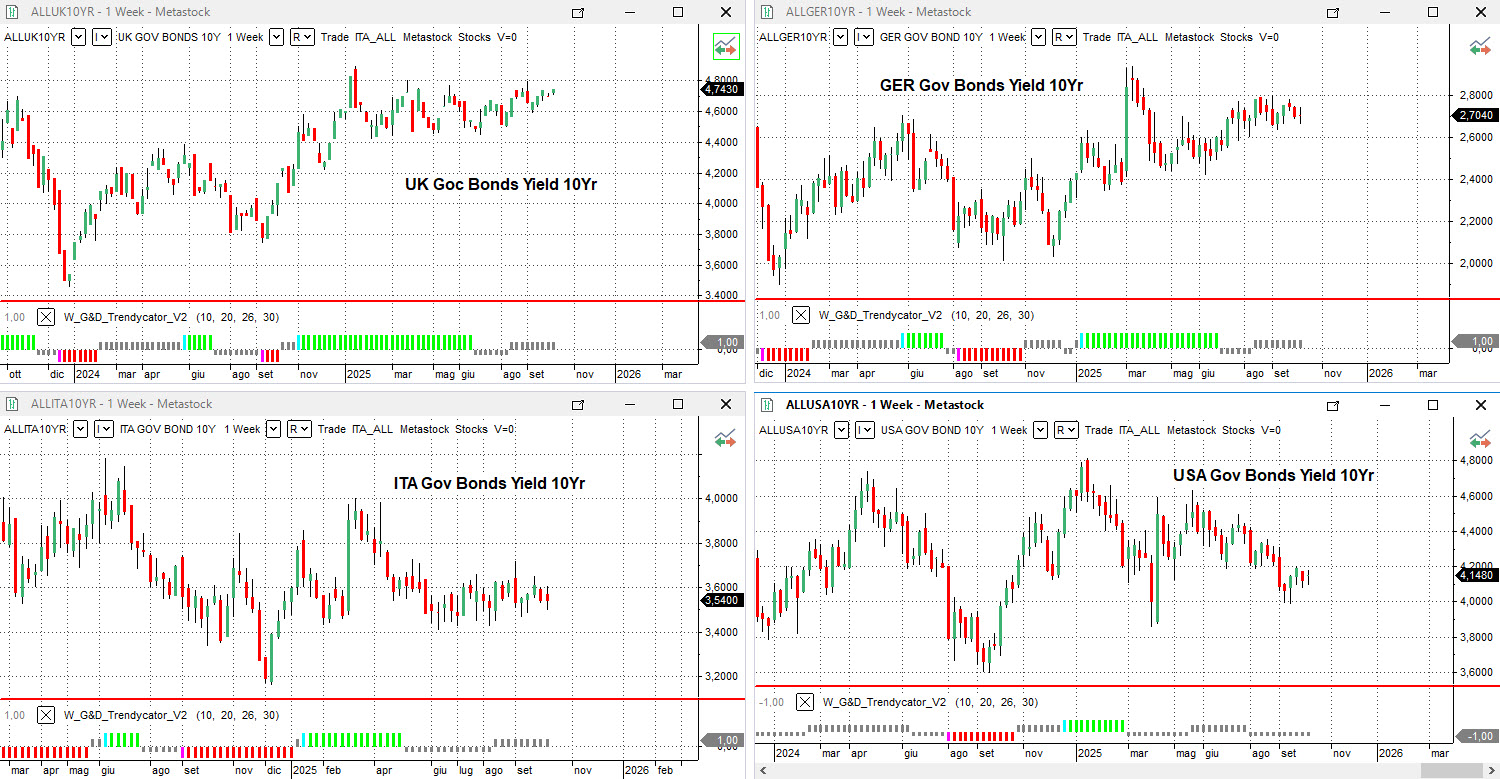Pop out the ALLUSA10YR chart window
1500x779 pixels.
tap(1332, 405)
